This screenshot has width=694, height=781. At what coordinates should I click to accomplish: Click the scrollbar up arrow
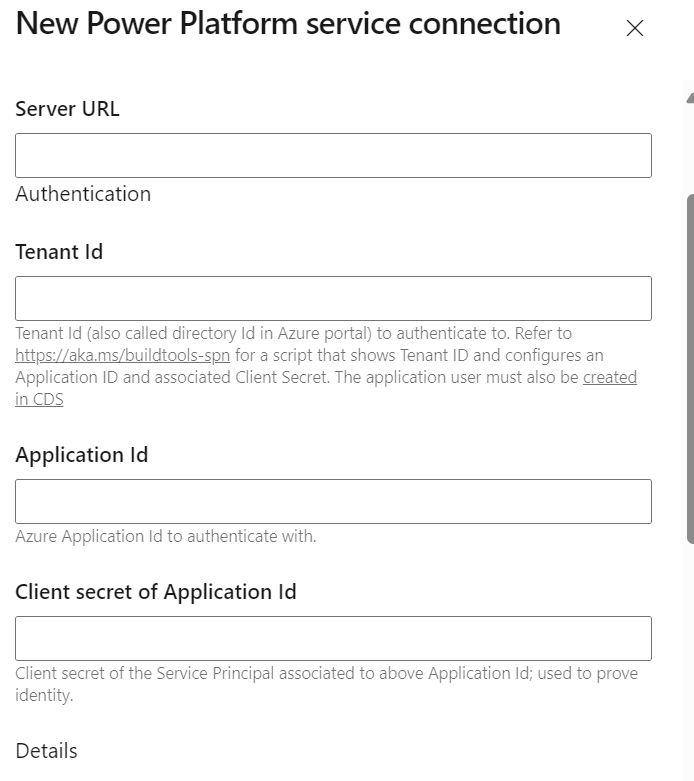tap(690, 98)
